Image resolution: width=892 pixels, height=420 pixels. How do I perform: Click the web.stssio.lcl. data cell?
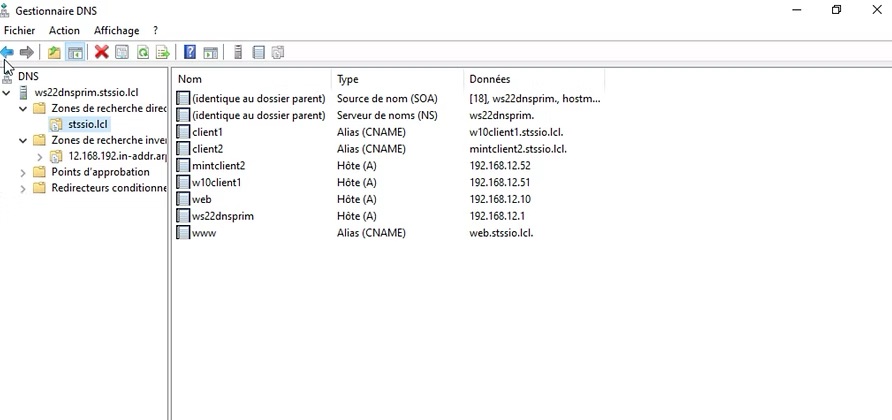[501, 233]
